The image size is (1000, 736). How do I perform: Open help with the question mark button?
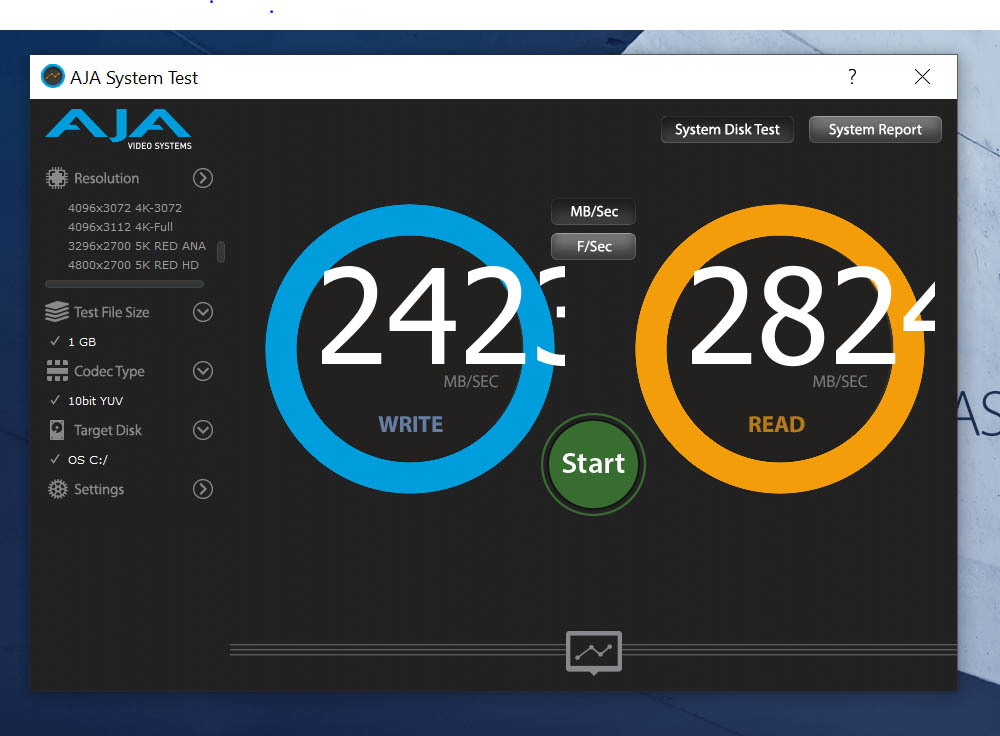coord(852,77)
